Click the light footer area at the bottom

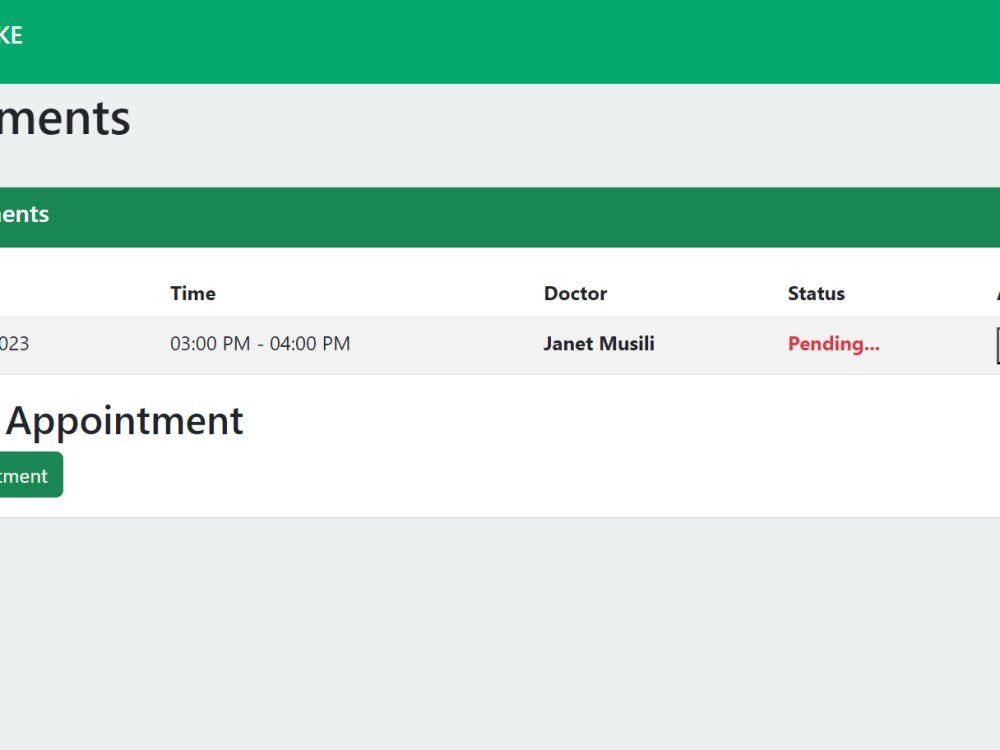(x=500, y=630)
